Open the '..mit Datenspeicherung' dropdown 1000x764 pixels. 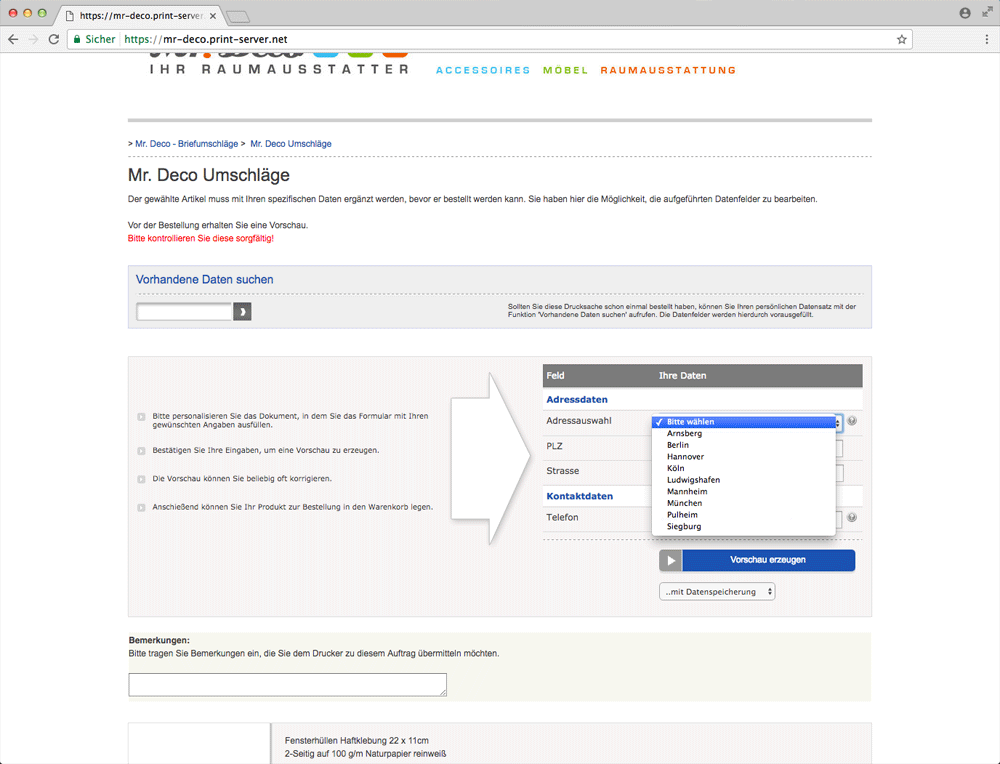(x=717, y=592)
